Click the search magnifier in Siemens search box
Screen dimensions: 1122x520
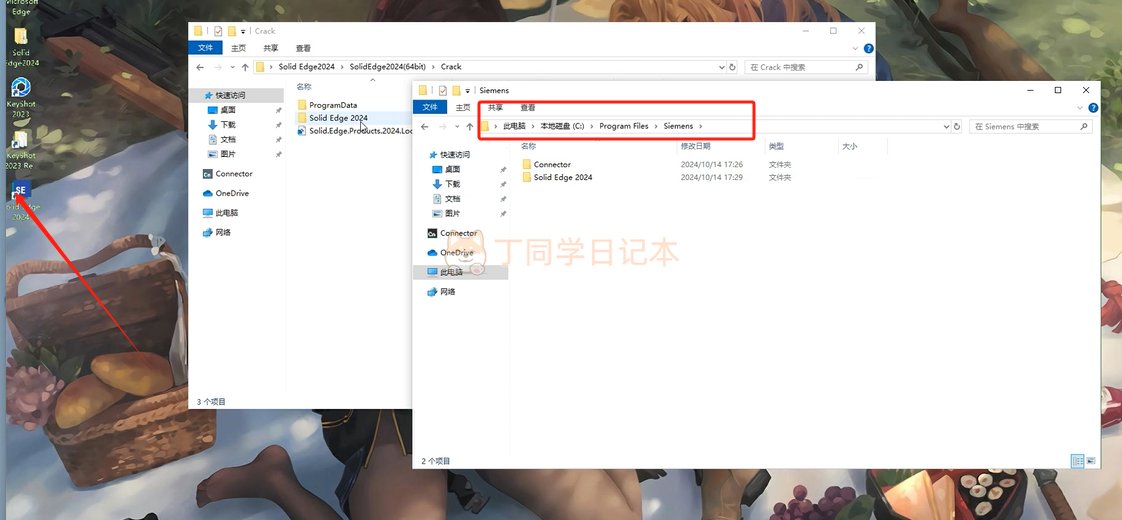[1084, 126]
